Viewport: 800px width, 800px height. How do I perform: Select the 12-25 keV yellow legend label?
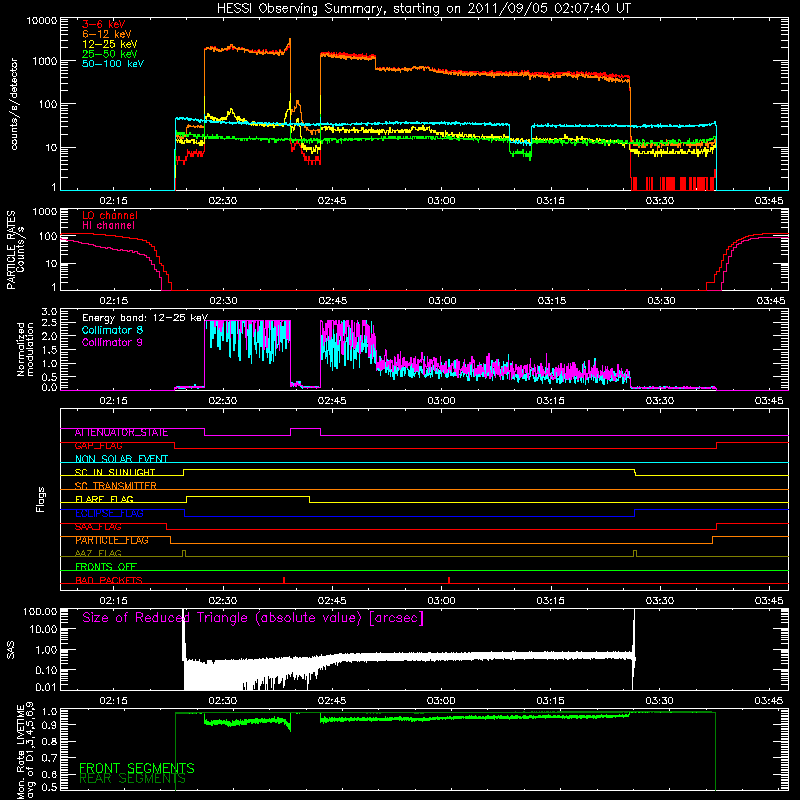coord(110,44)
